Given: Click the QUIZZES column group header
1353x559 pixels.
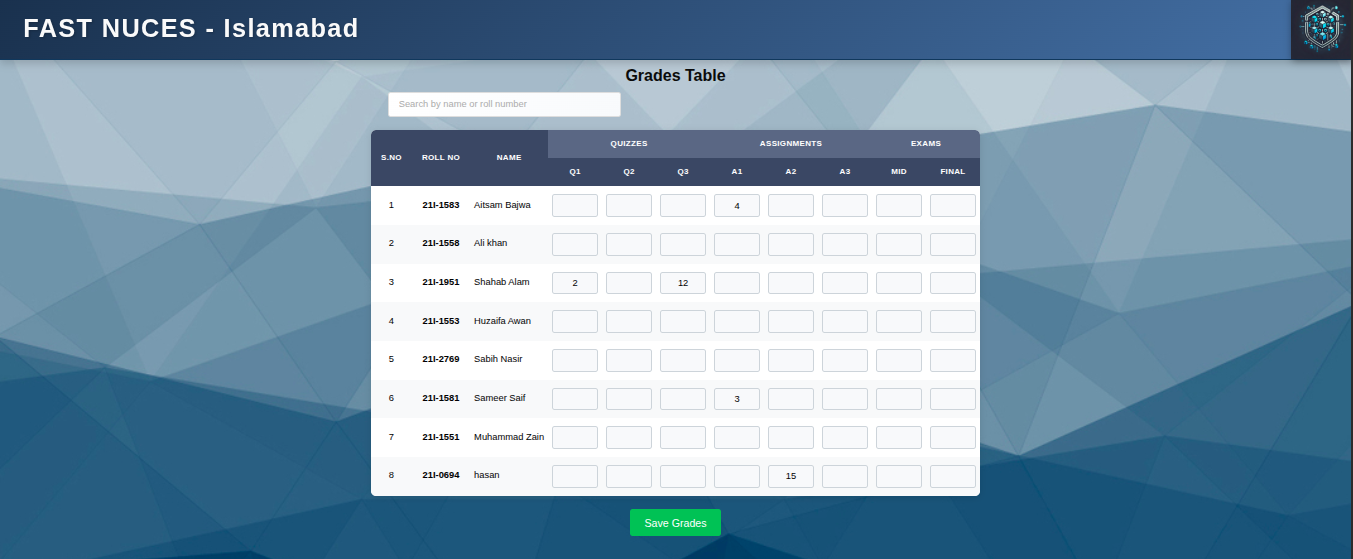Looking at the screenshot, I should point(629,144).
